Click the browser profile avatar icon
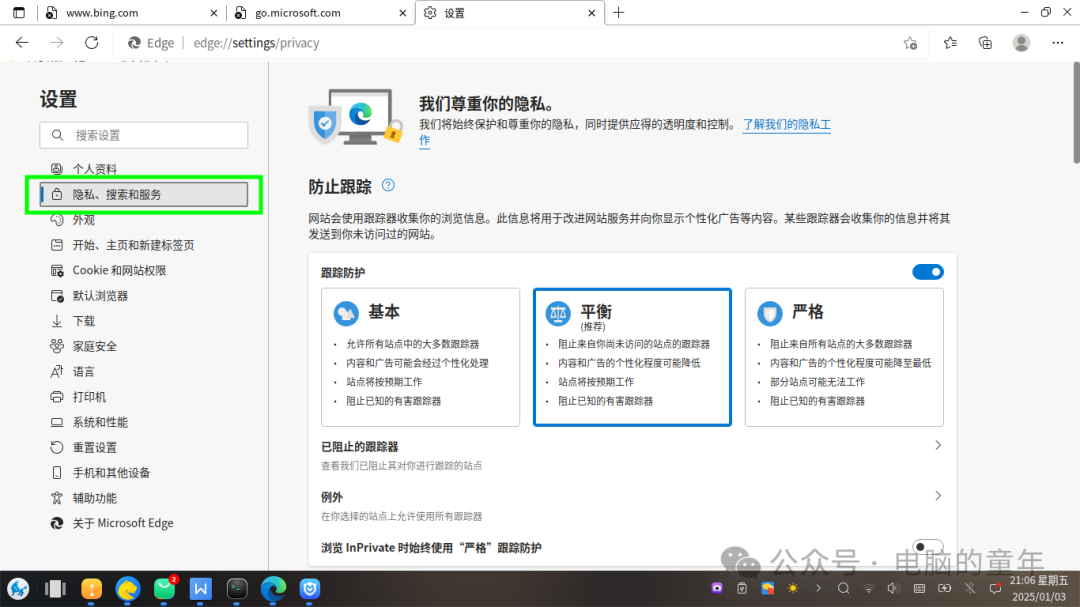This screenshot has height=607, width=1080. pos(1020,43)
